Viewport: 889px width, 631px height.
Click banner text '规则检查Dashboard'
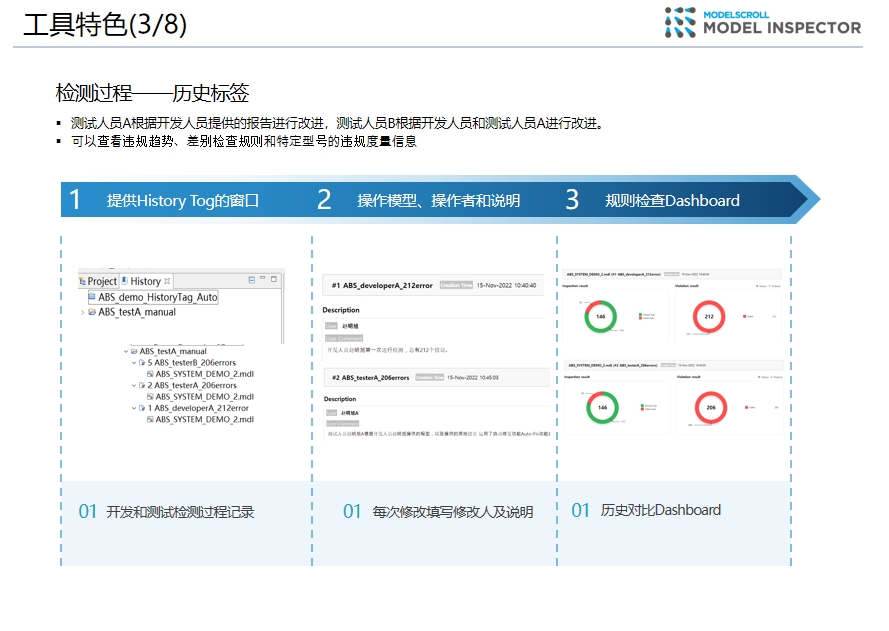[x=672, y=201]
